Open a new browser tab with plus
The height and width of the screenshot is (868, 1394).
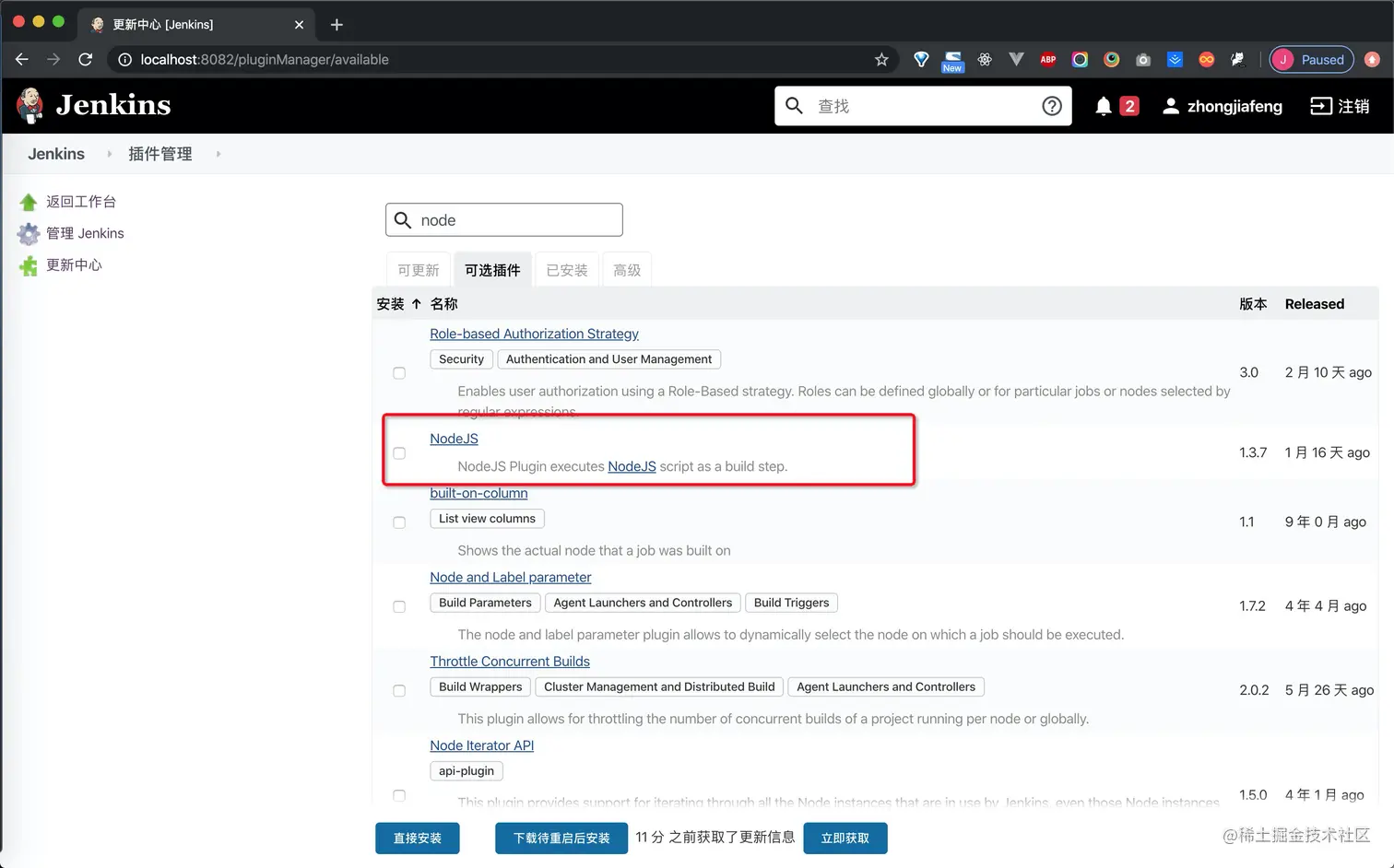coord(337,25)
